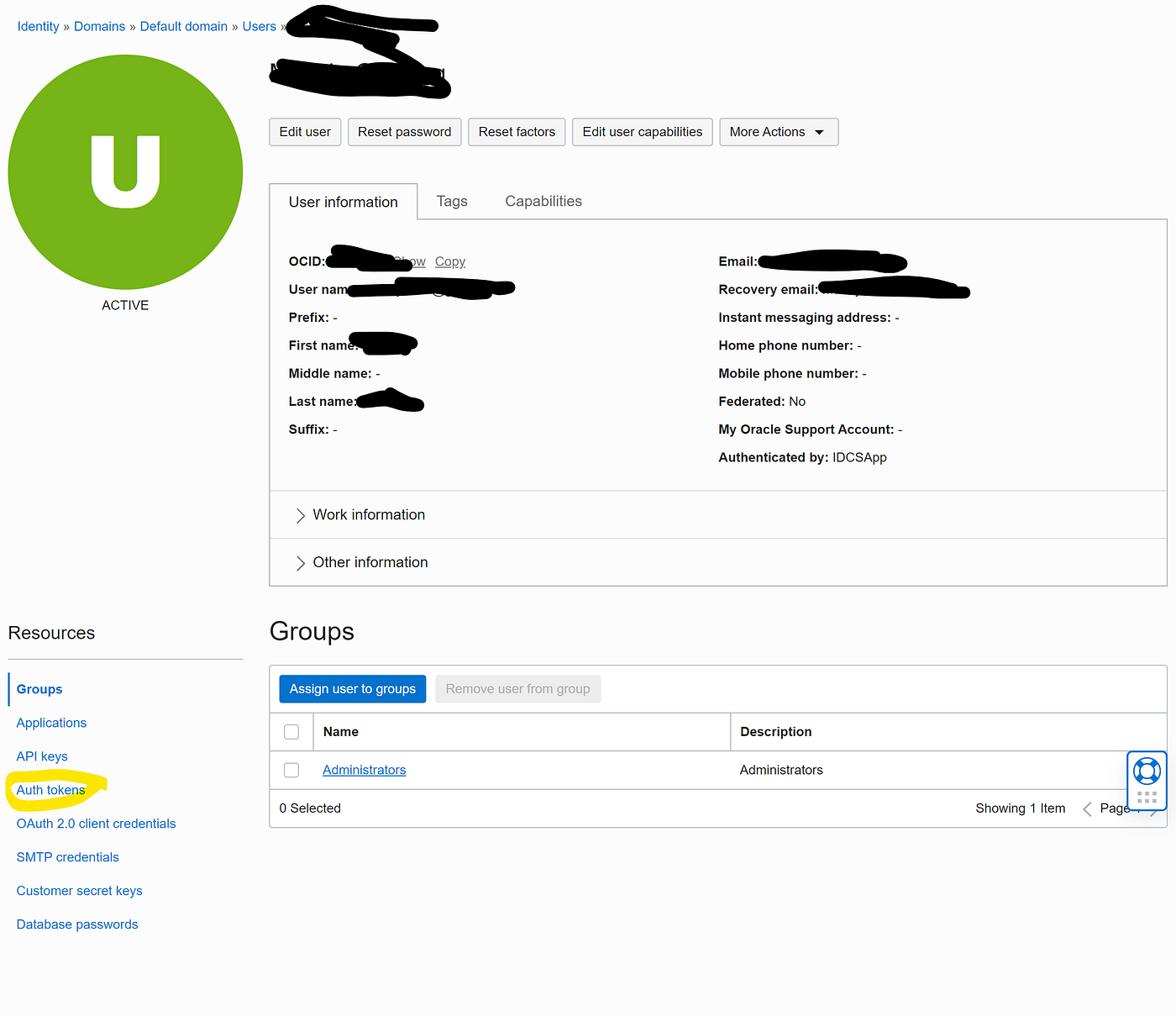Click Assign user to groups
Screen dimensions: 1176x1016
tap(353, 689)
